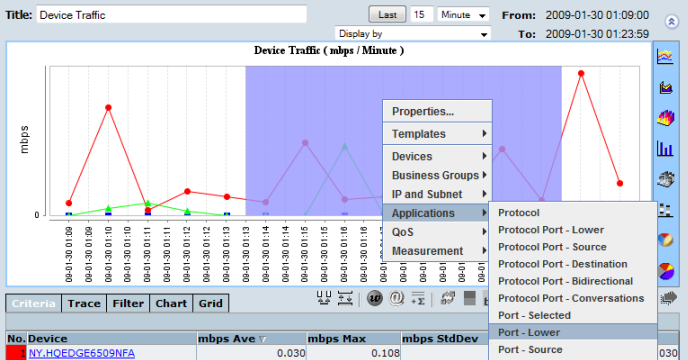Choose Protocol Port - Conversations

pos(573,298)
